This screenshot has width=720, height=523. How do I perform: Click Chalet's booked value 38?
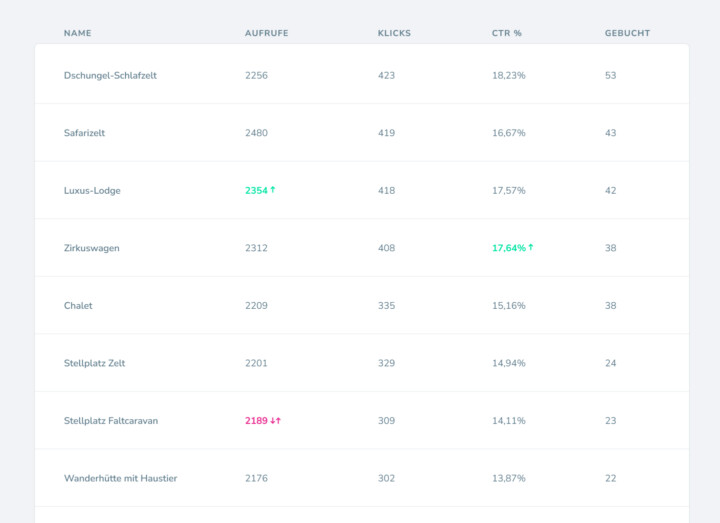coord(610,306)
